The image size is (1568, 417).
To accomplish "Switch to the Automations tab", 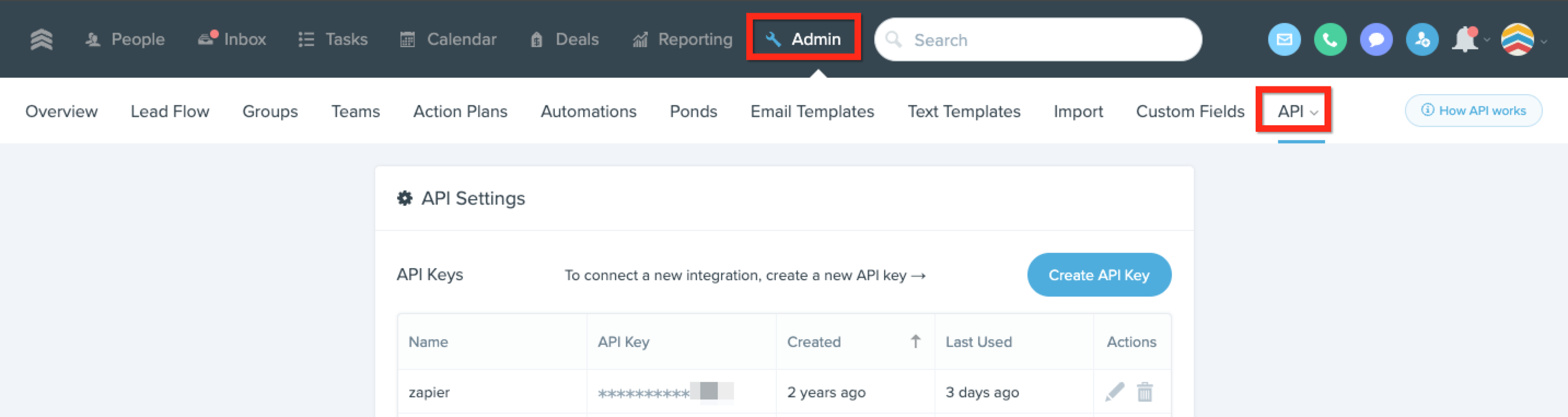I will coord(588,112).
